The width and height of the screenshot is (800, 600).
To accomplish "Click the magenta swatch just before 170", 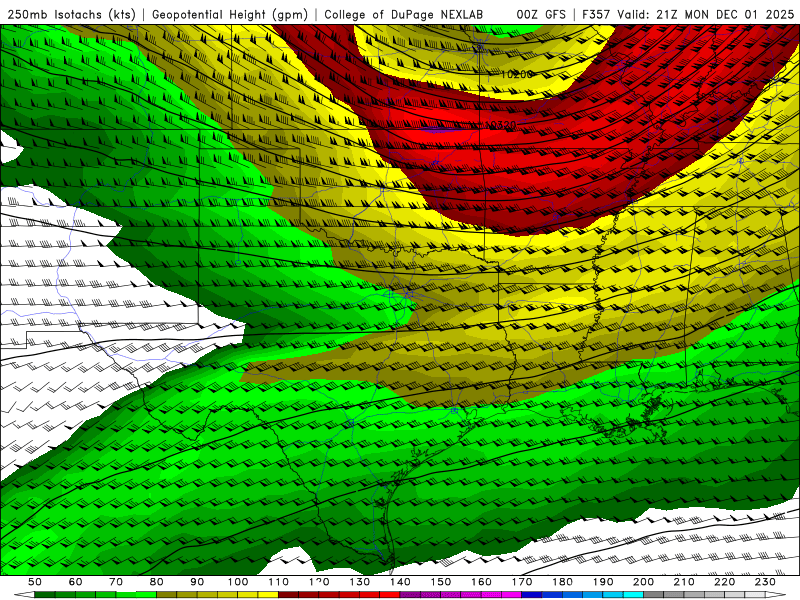I will click(x=511, y=594).
